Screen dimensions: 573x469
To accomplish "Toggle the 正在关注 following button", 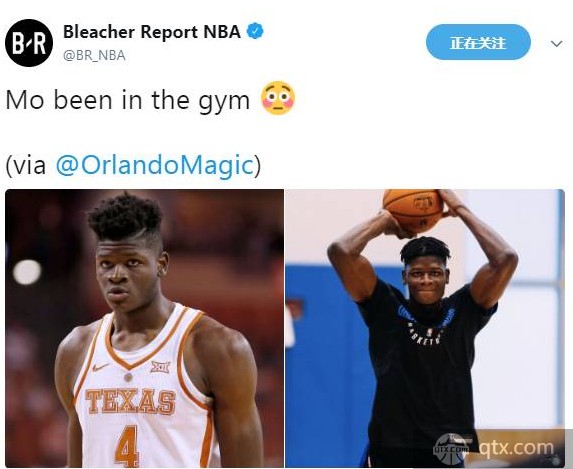I will pos(478,42).
